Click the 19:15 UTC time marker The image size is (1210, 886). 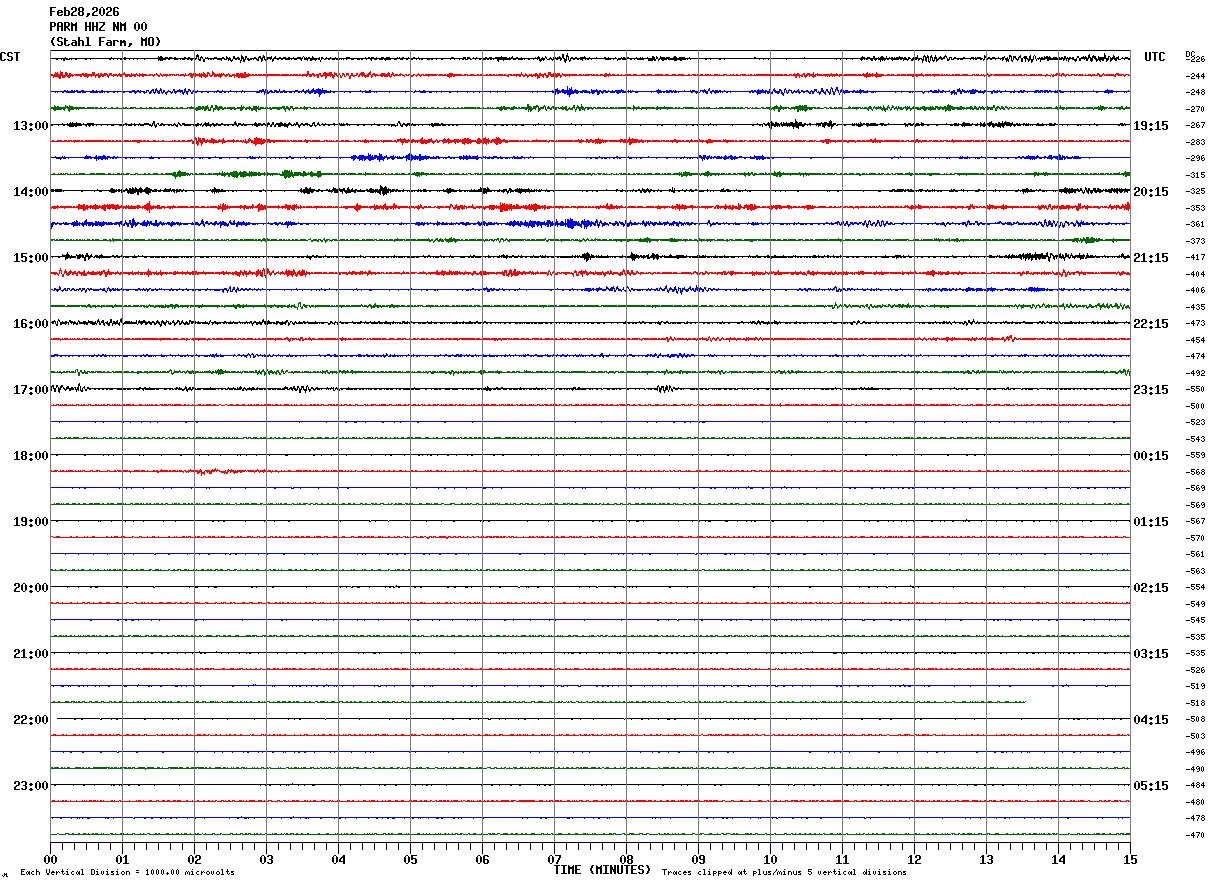tap(1150, 126)
